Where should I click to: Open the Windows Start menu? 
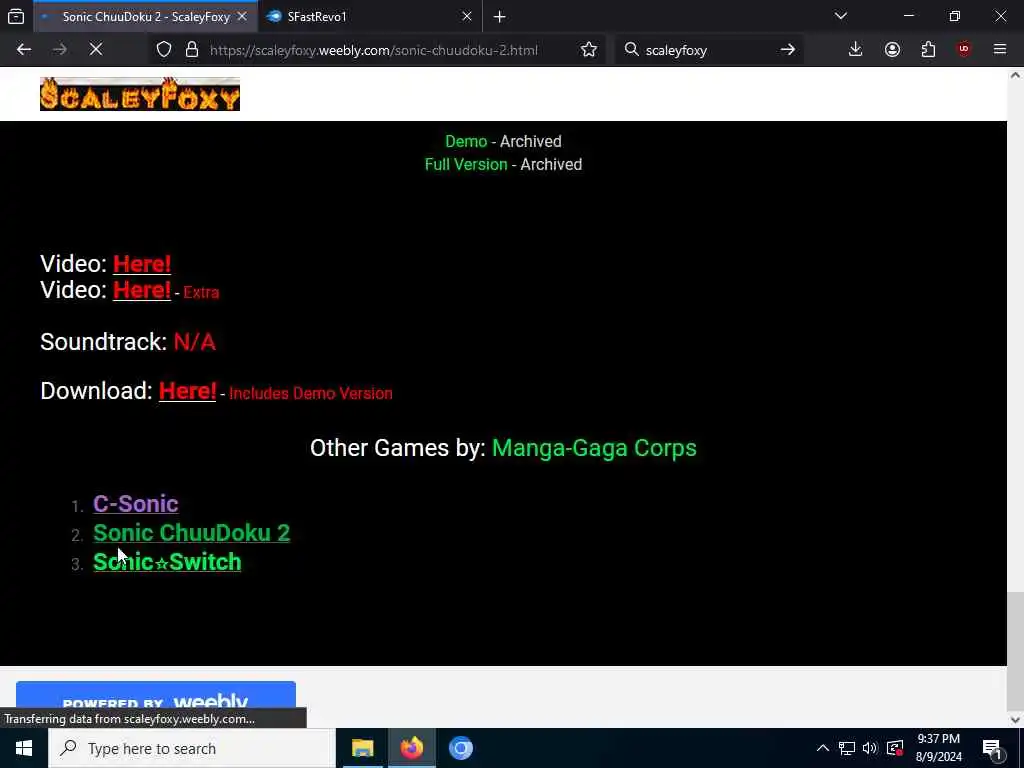coord(24,748)
